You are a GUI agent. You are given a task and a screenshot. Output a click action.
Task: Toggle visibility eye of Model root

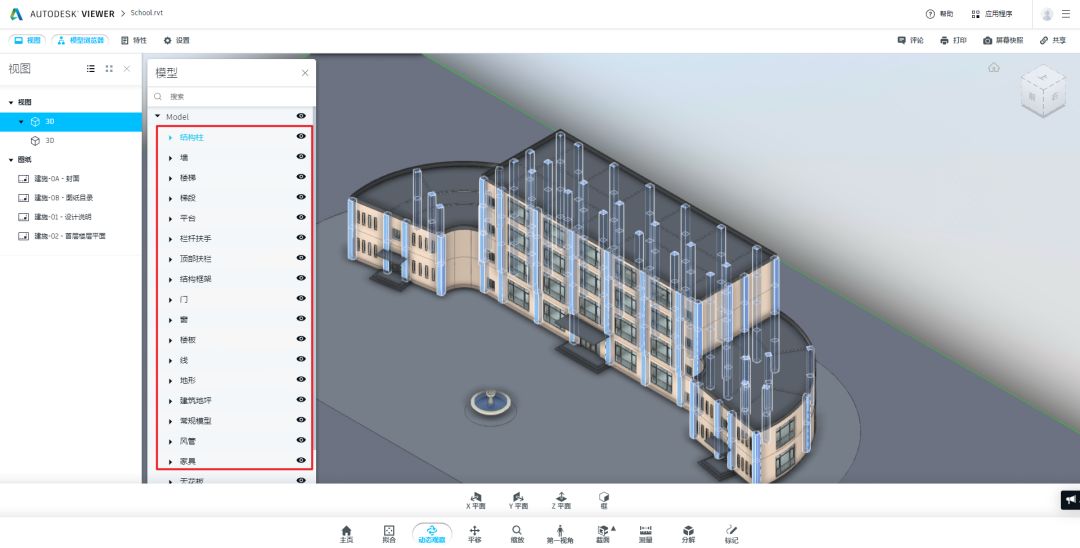(x=301, y=116)
